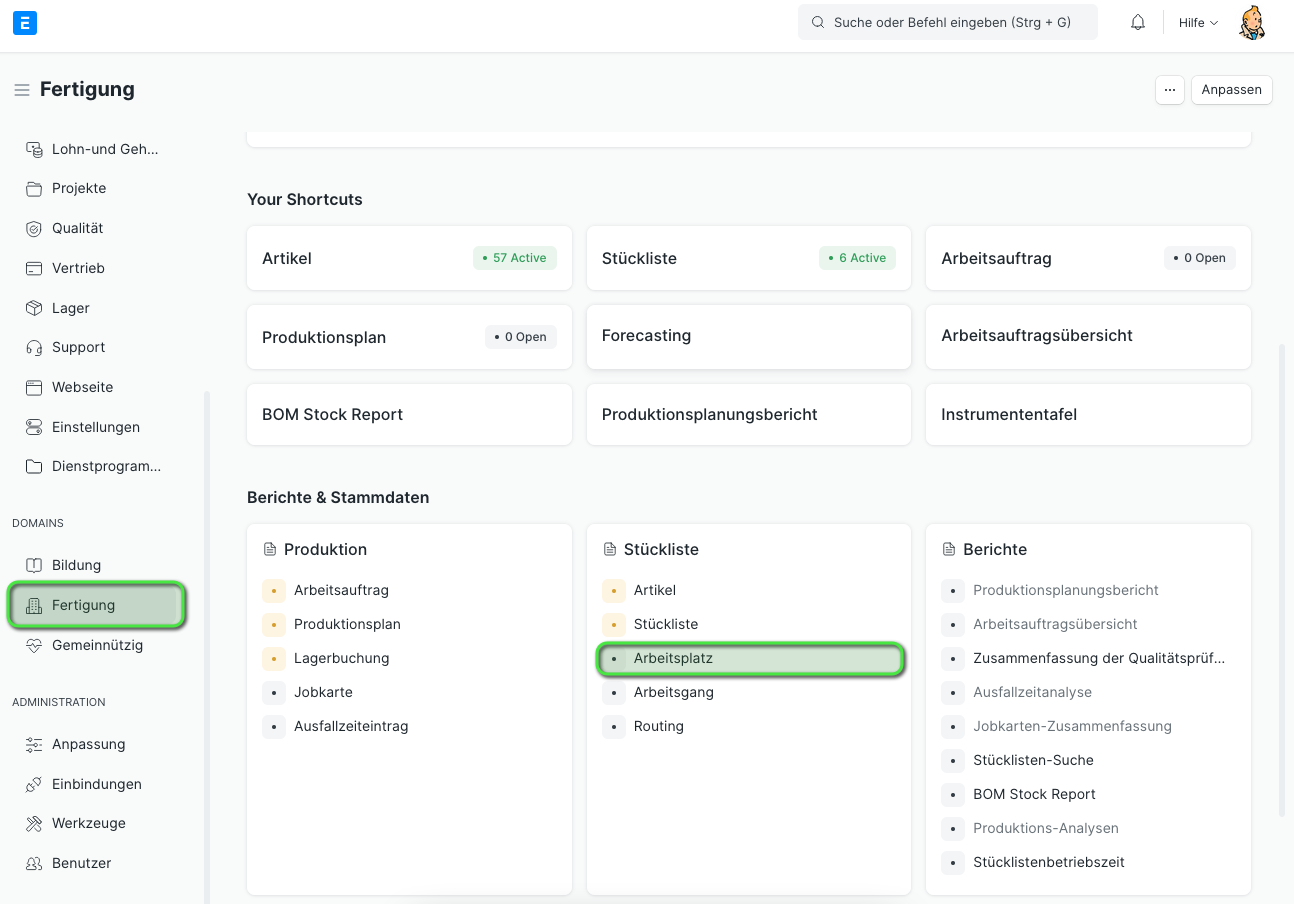Viewport: 1294px width, 904px height.
Task: Open the Stücklisten-Suche report
Action: [x=1033, y=760]
